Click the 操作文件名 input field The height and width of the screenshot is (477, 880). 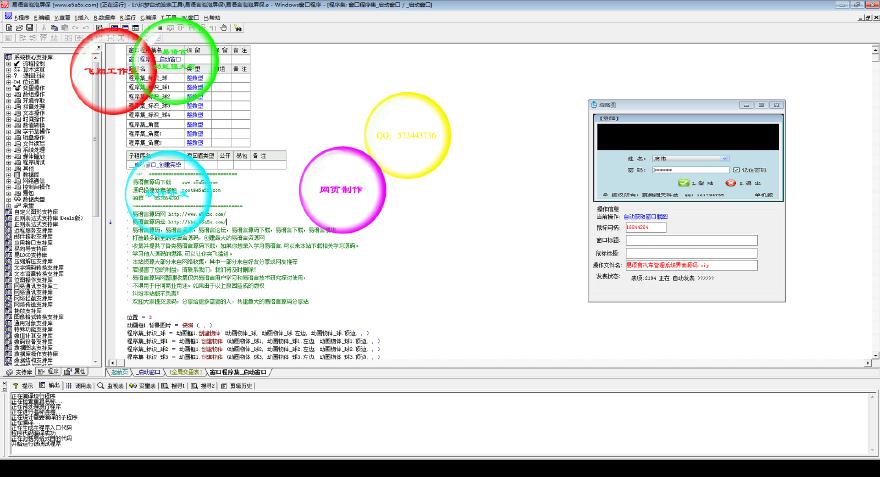point(691,265)
